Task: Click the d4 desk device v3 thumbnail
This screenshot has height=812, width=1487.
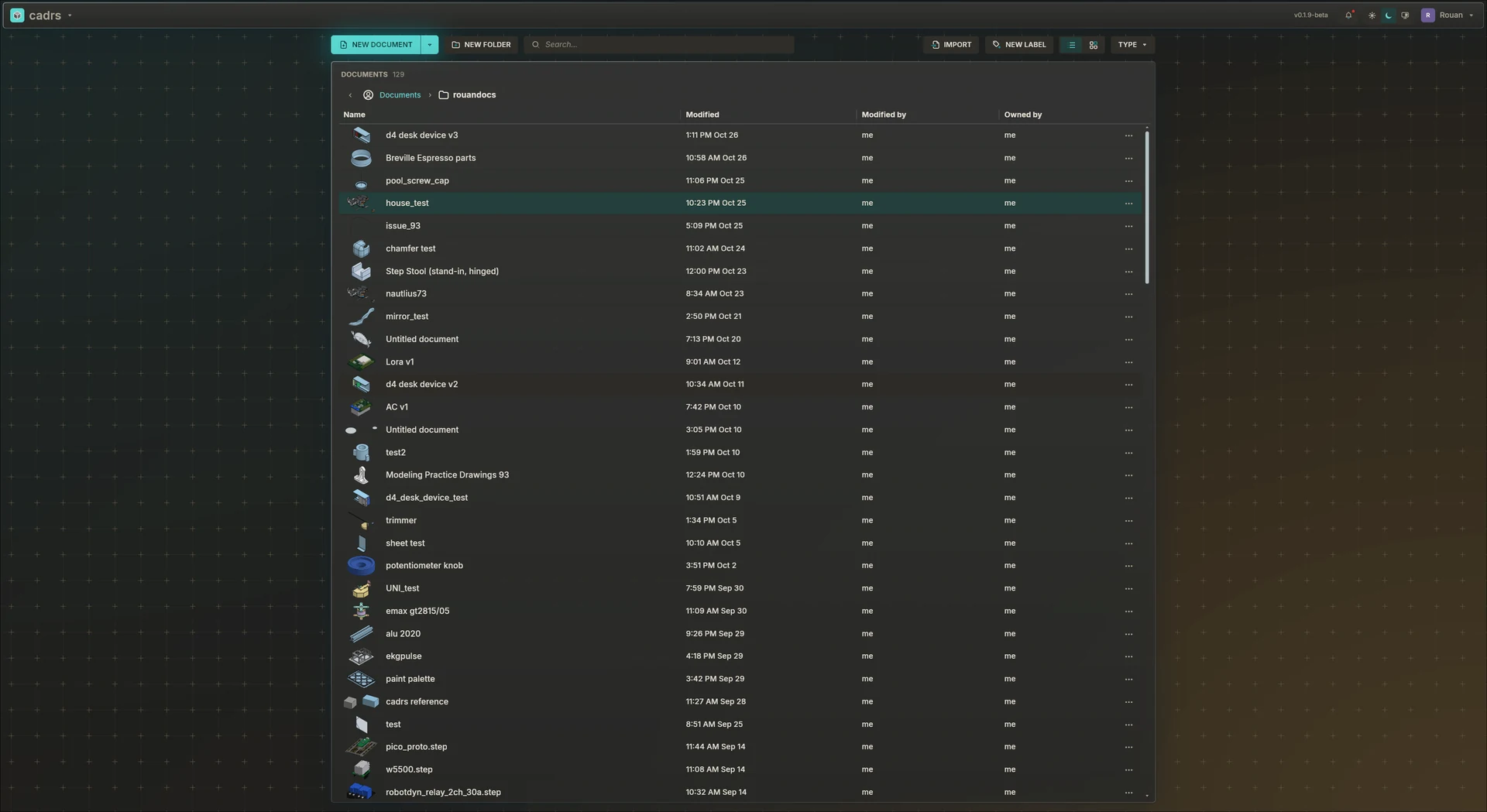Action: click(361, 135)
